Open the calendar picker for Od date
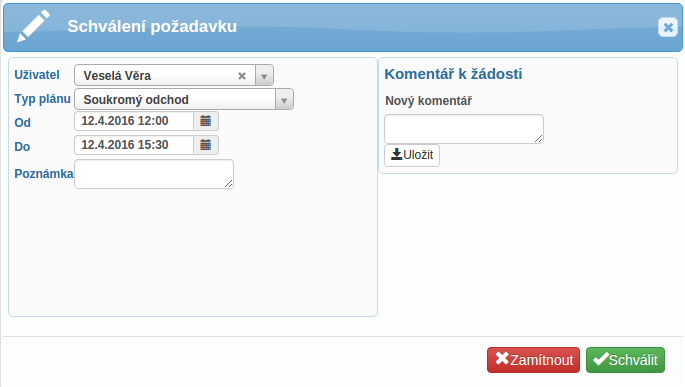The width and height of the screenshot is (685, 387). (206, 121)
